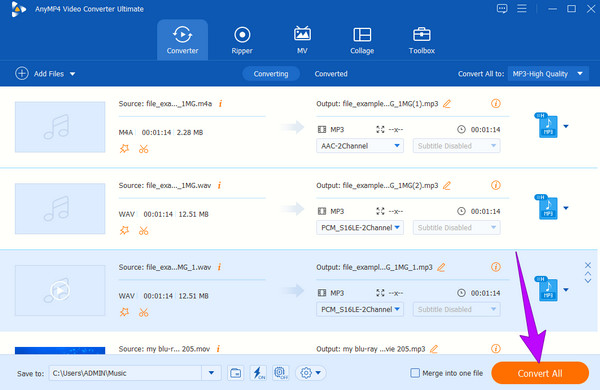
Task: Click MP3 format icon for G_1MG_1.mp3
Action: (547, 289)
